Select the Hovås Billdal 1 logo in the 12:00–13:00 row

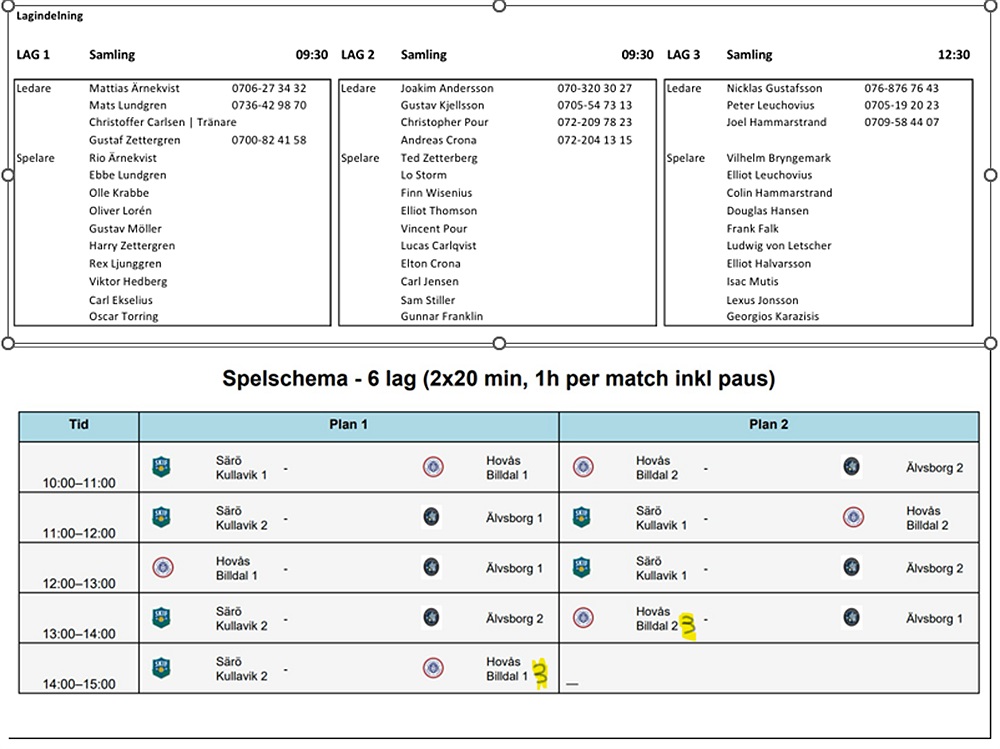[x=161, y=567]
